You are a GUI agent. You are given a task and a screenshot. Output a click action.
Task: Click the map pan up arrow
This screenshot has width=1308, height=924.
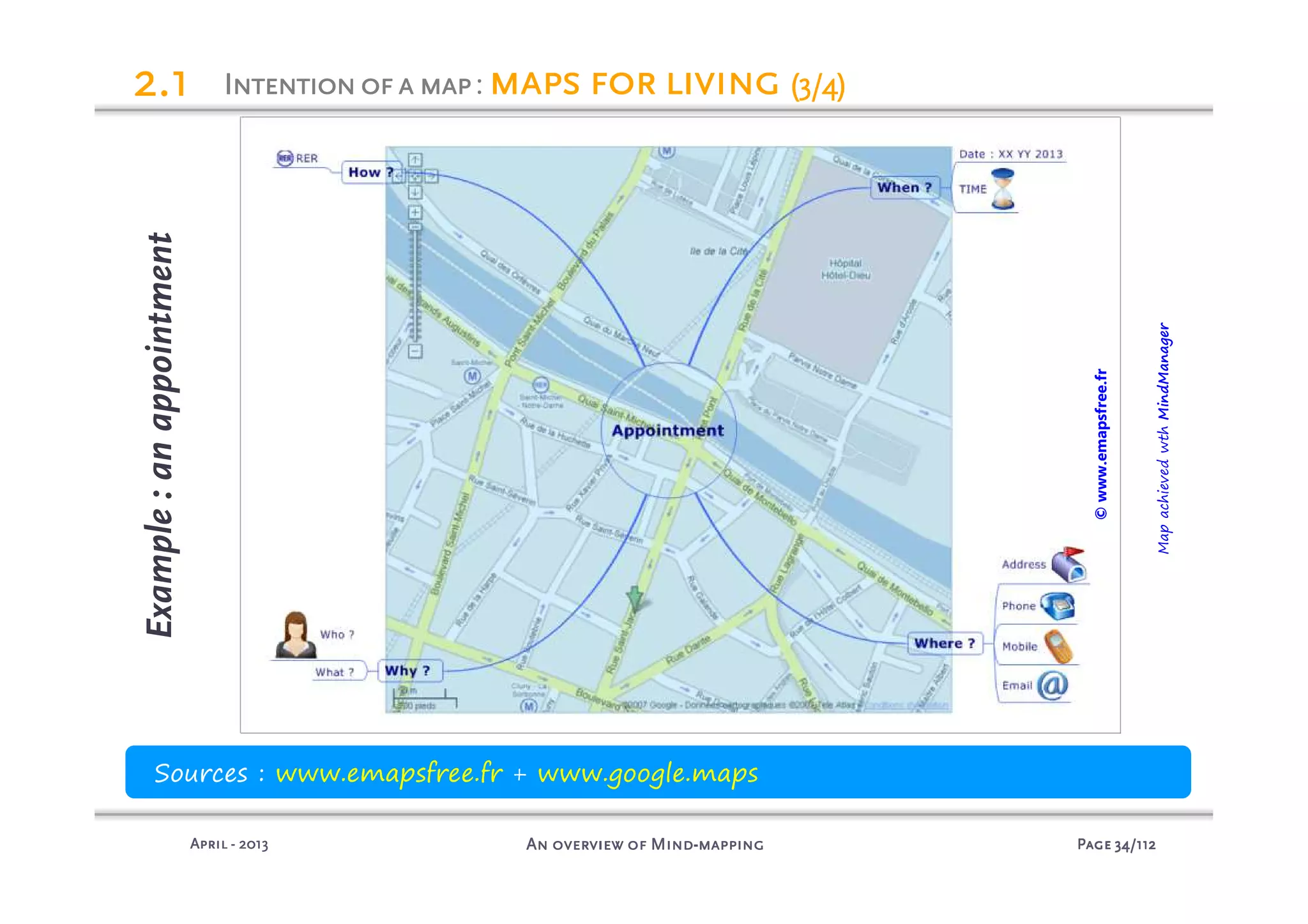pyautogui.click(x=415, y=160)
